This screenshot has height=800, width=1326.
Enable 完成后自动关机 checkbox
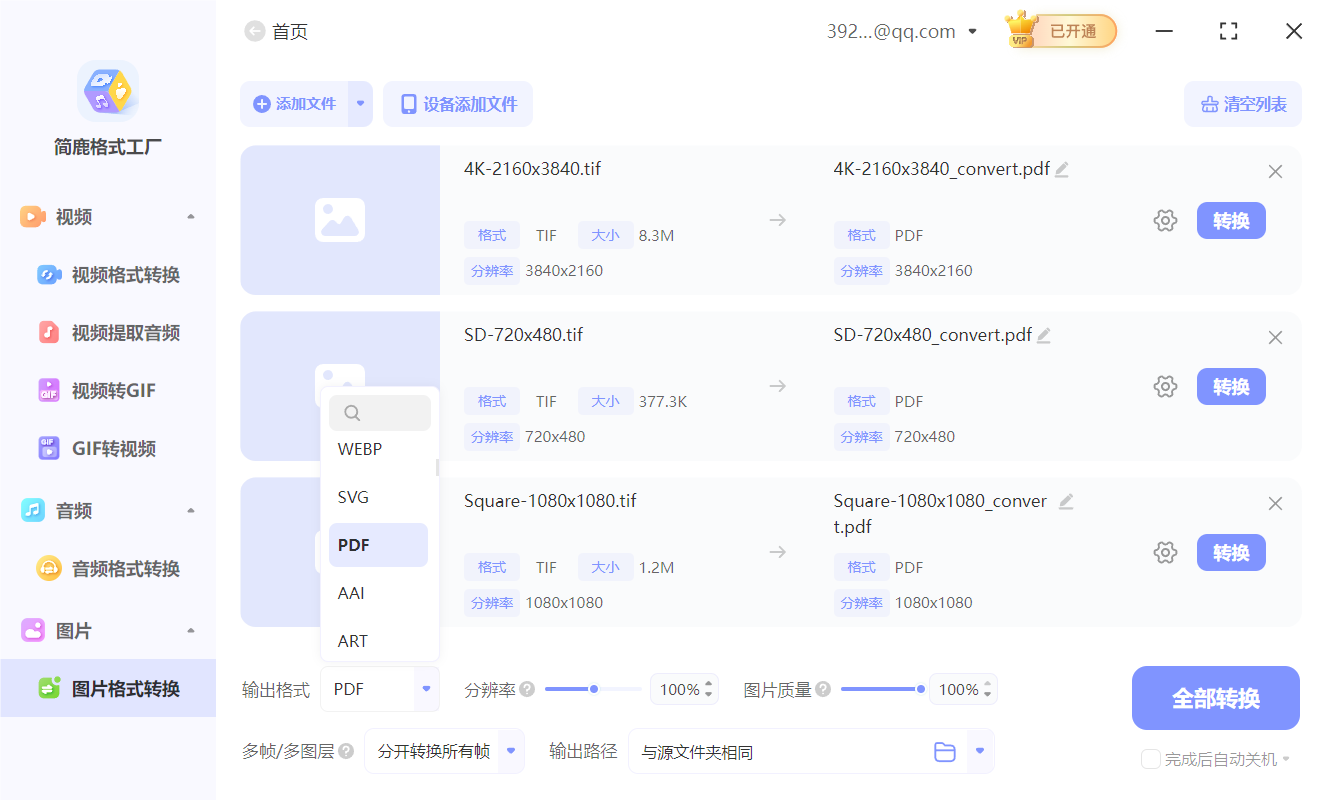click(1150, 759)
